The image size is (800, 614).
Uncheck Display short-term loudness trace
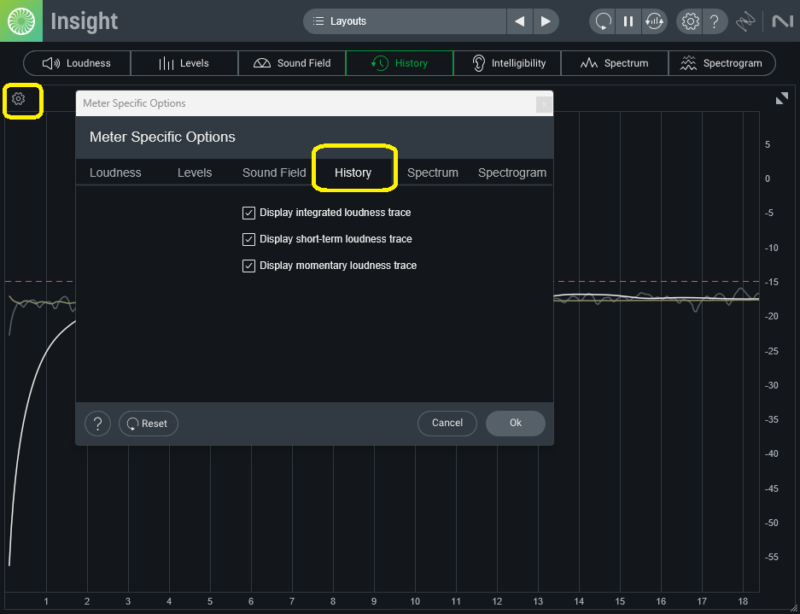249,239
